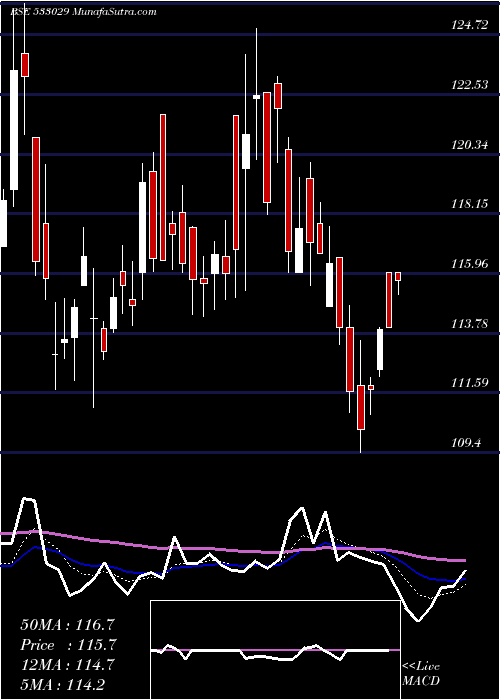This screenshot has height=700, width=500.
Task: Click the 118.15 price axis label
Action: 470,204
